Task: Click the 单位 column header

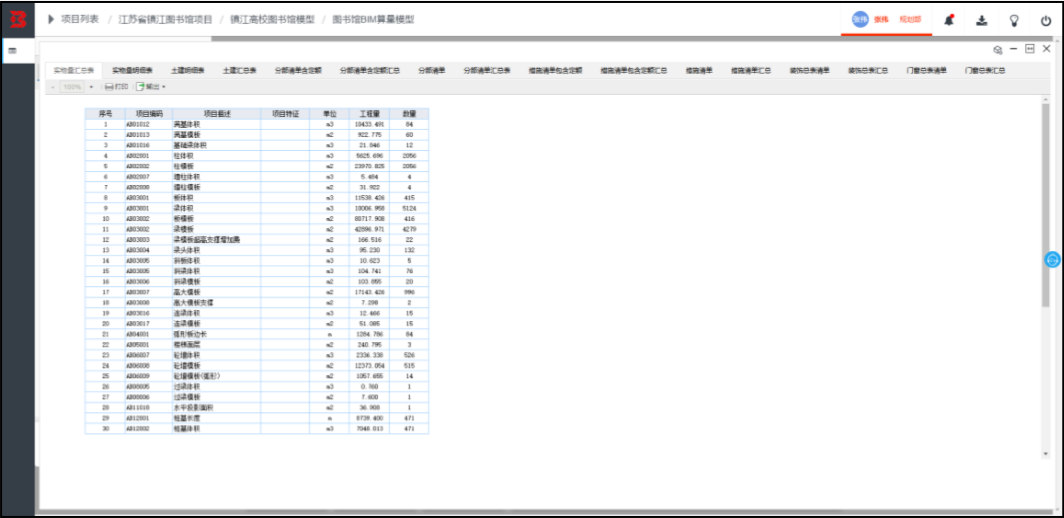Action: (330, 114)
